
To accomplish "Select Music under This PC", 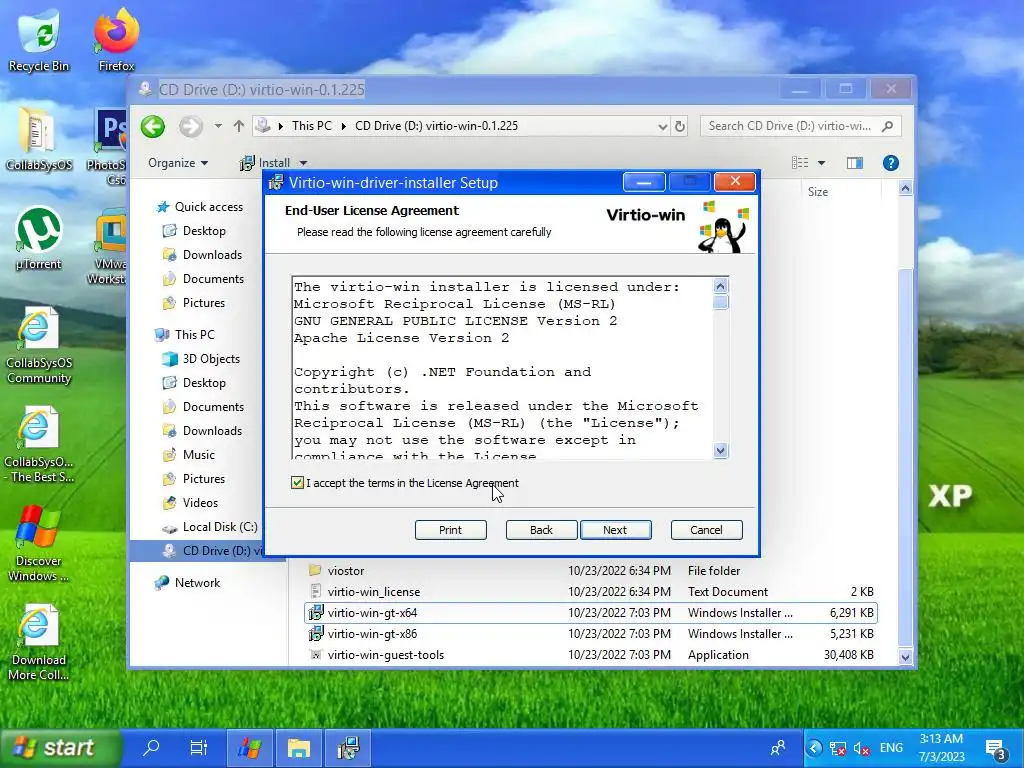I will click(199, 455).
